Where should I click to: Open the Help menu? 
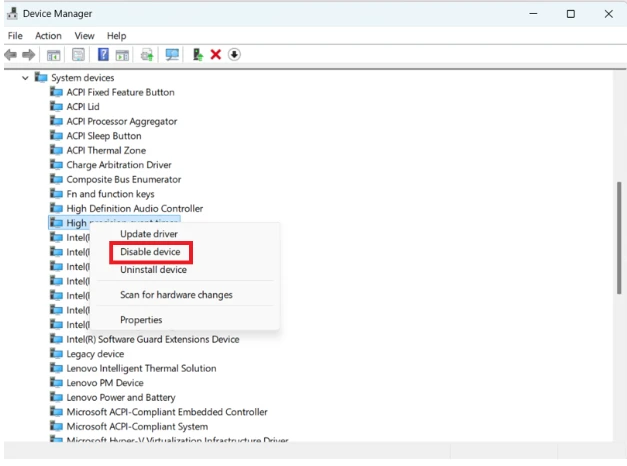[x=116, y=36]
